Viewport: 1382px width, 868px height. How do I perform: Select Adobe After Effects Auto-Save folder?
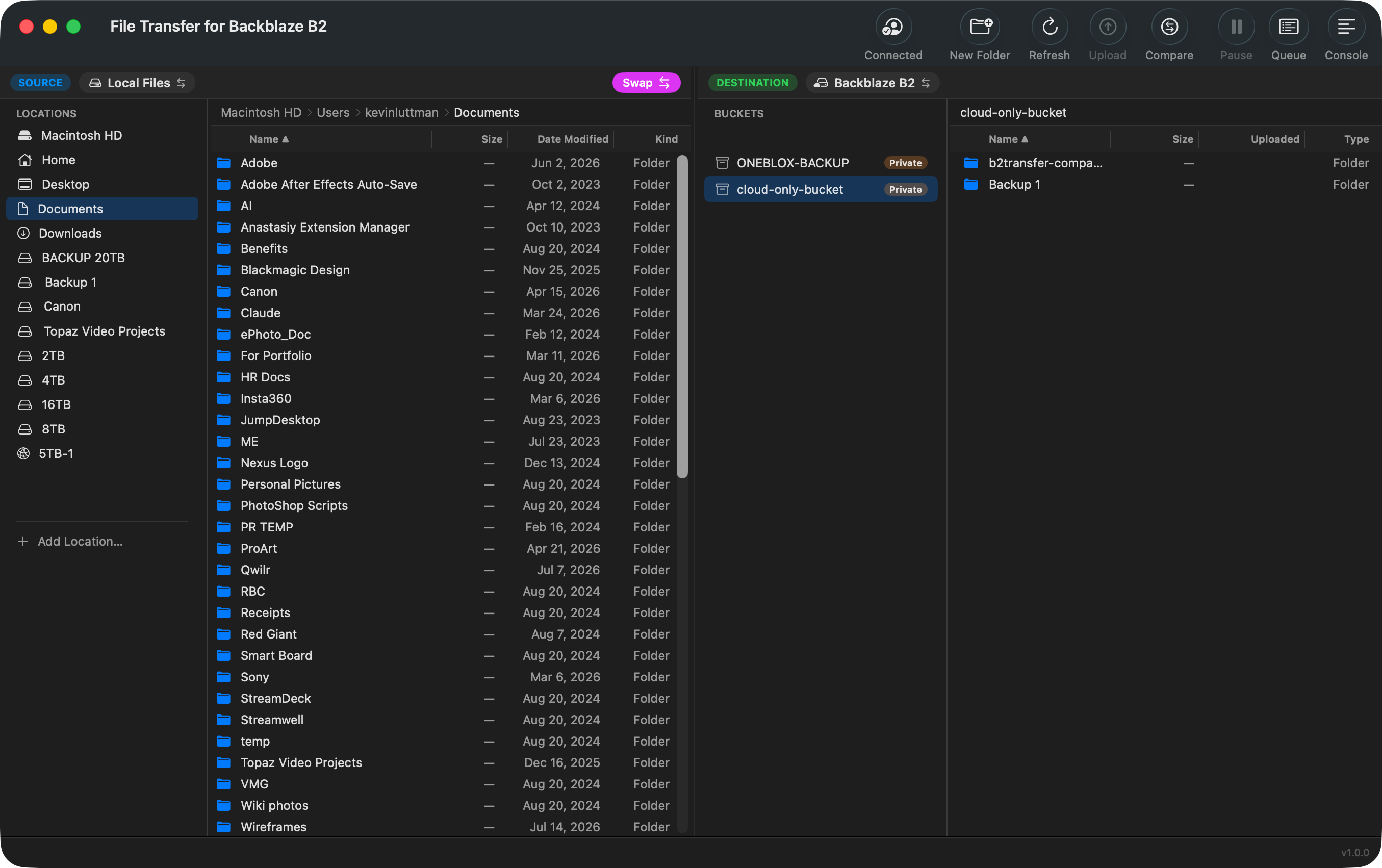(x=443, y=184)
